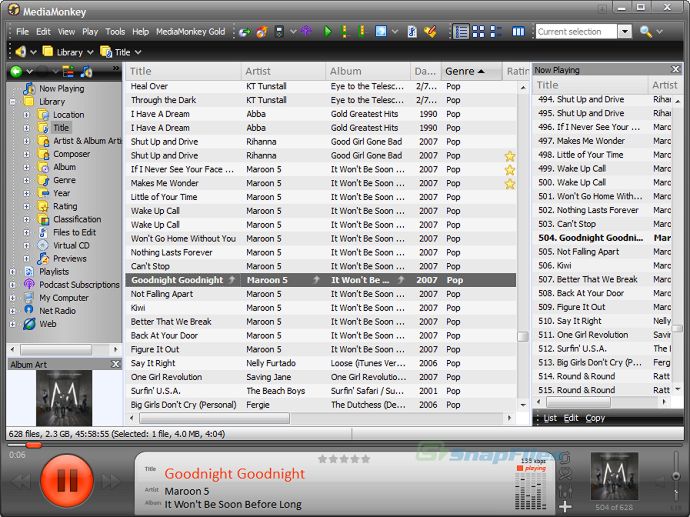The image size is (690, 517).
Task: Close the Album Art panel
Action: (115, 364)
